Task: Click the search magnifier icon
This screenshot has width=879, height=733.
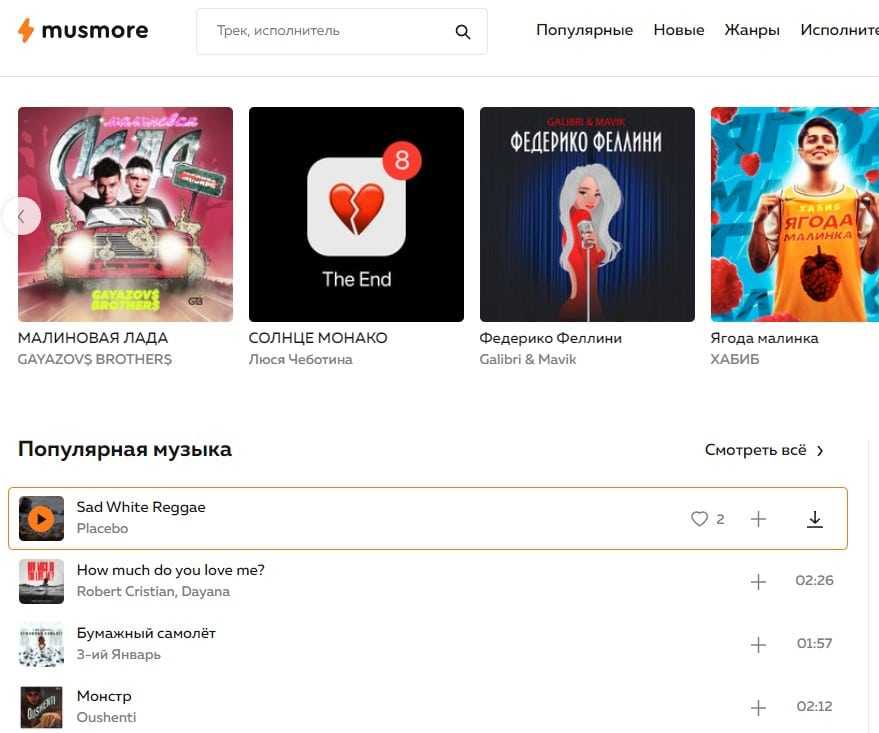Action: coord(462,32)
